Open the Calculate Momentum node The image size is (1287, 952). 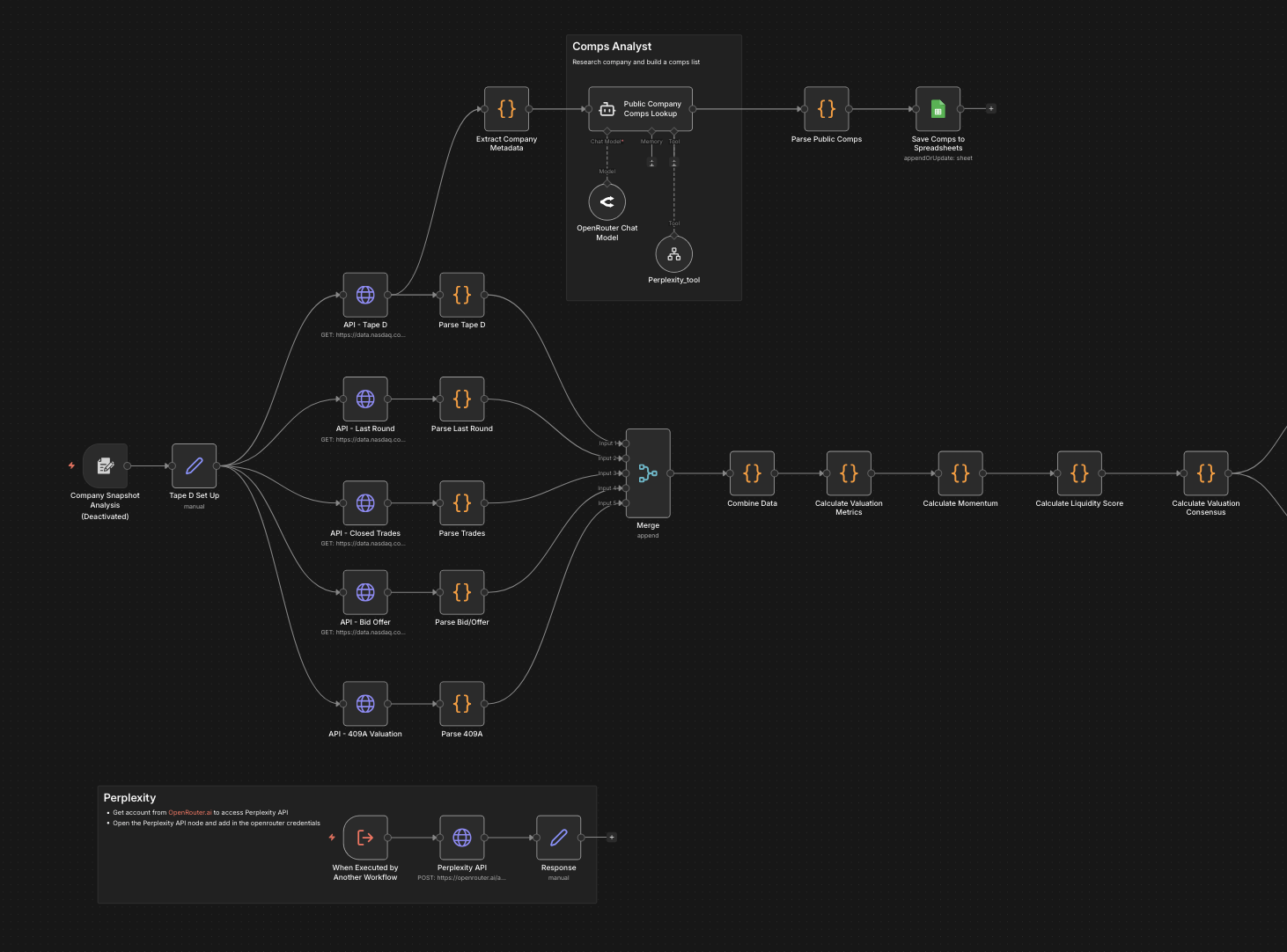(x=960, y=472)
